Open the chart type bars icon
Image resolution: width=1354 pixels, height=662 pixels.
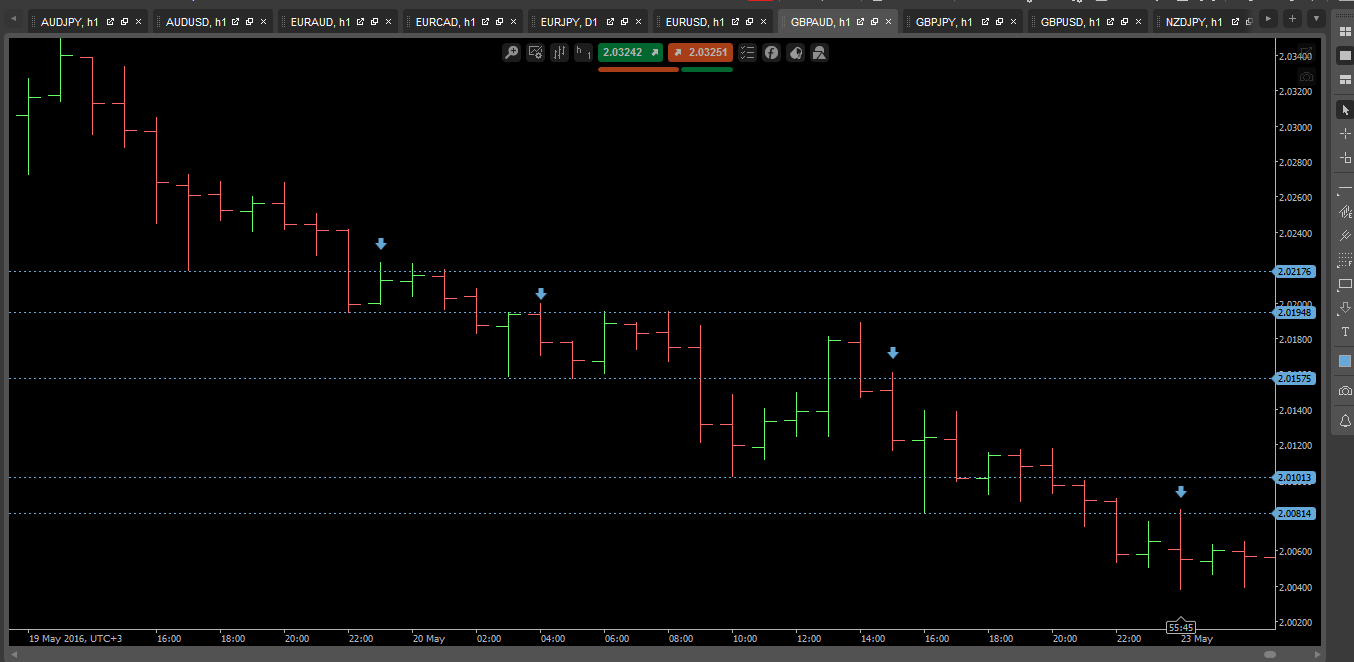pyautogui.click(x=560, y=52)
